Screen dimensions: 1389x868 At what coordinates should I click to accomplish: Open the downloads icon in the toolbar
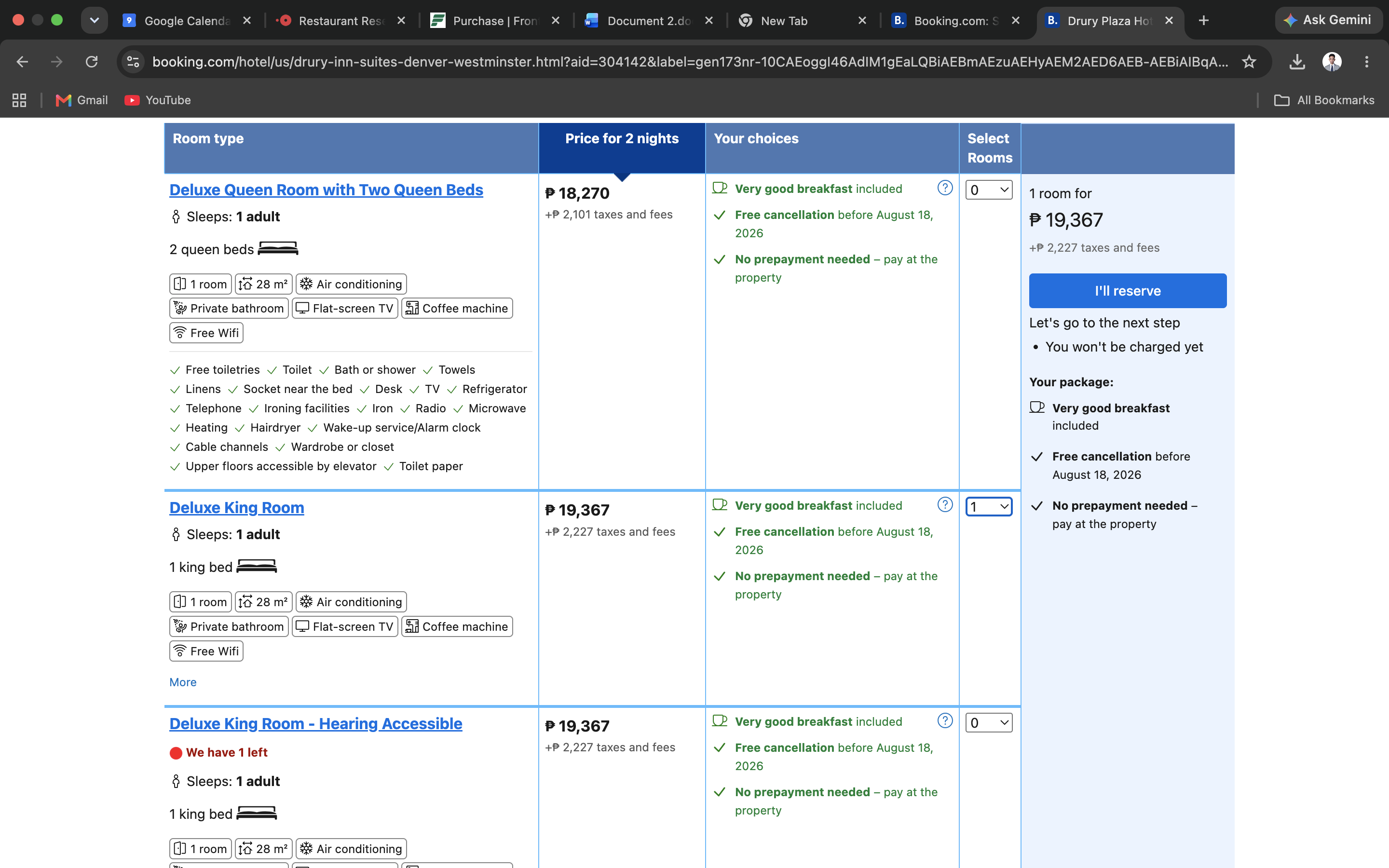(x=1297, y=61)
